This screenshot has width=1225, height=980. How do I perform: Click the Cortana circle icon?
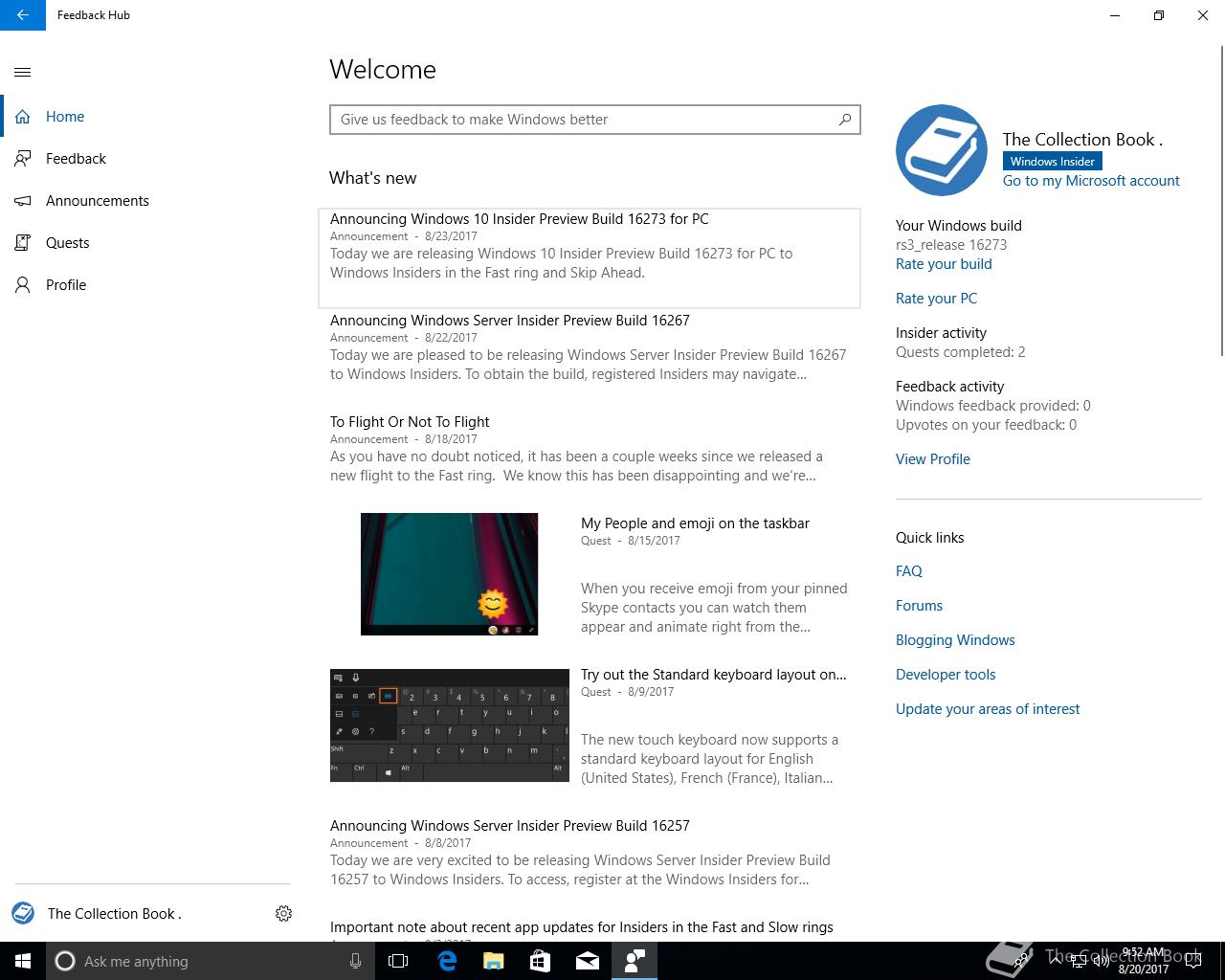point(65,961)
